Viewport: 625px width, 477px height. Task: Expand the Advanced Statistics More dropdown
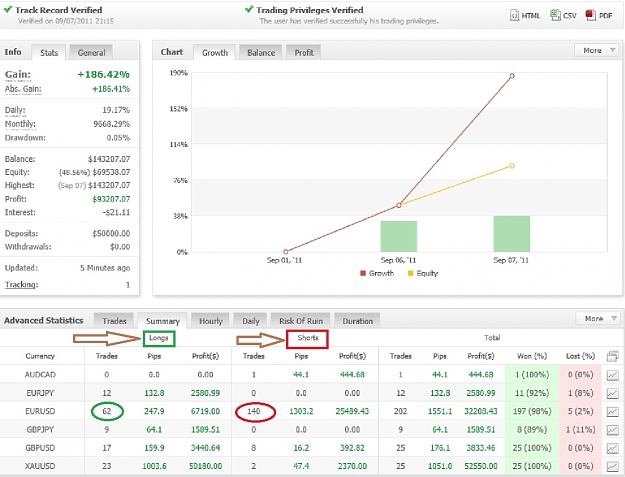coord(599,318)
